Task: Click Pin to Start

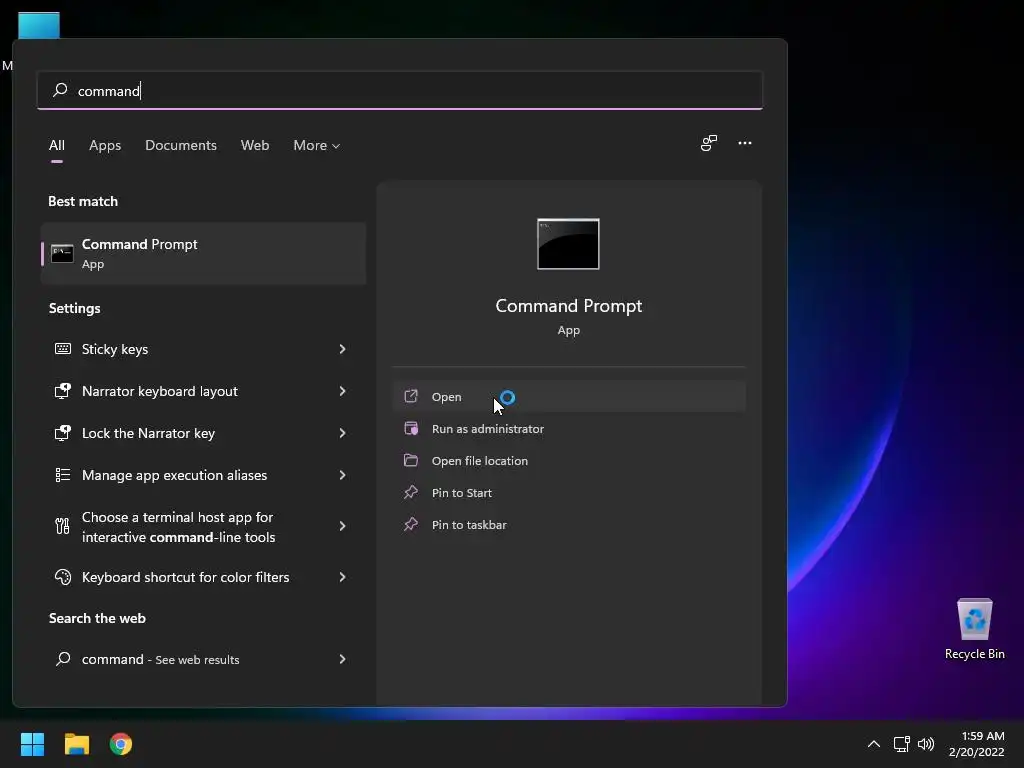Action: tap(569, 492)
